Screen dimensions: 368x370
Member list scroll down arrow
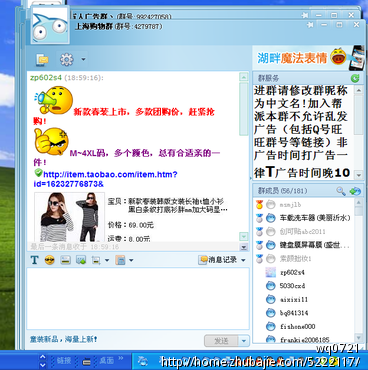coord(359,338)
